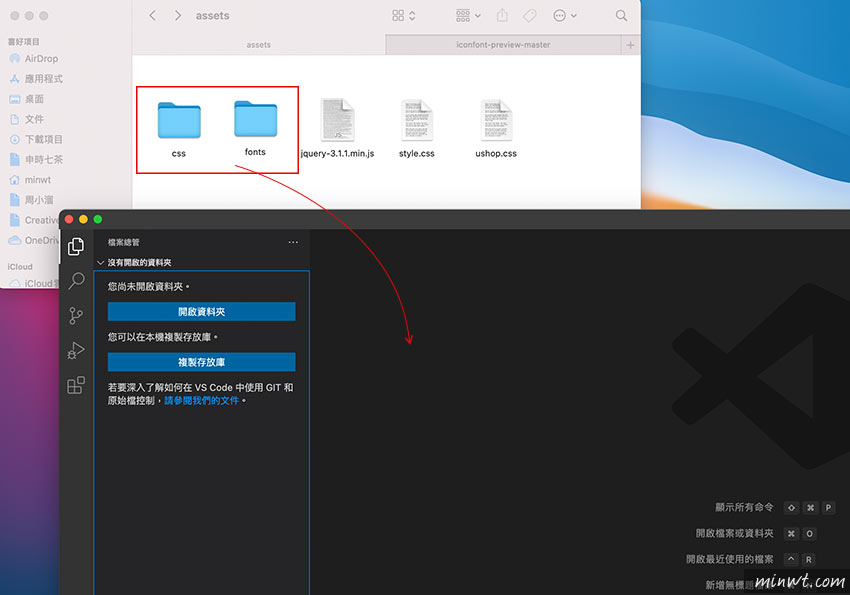Switch to the assets Finder tab
Viewport: 850px width, 595px height.
tap(259, 45)
